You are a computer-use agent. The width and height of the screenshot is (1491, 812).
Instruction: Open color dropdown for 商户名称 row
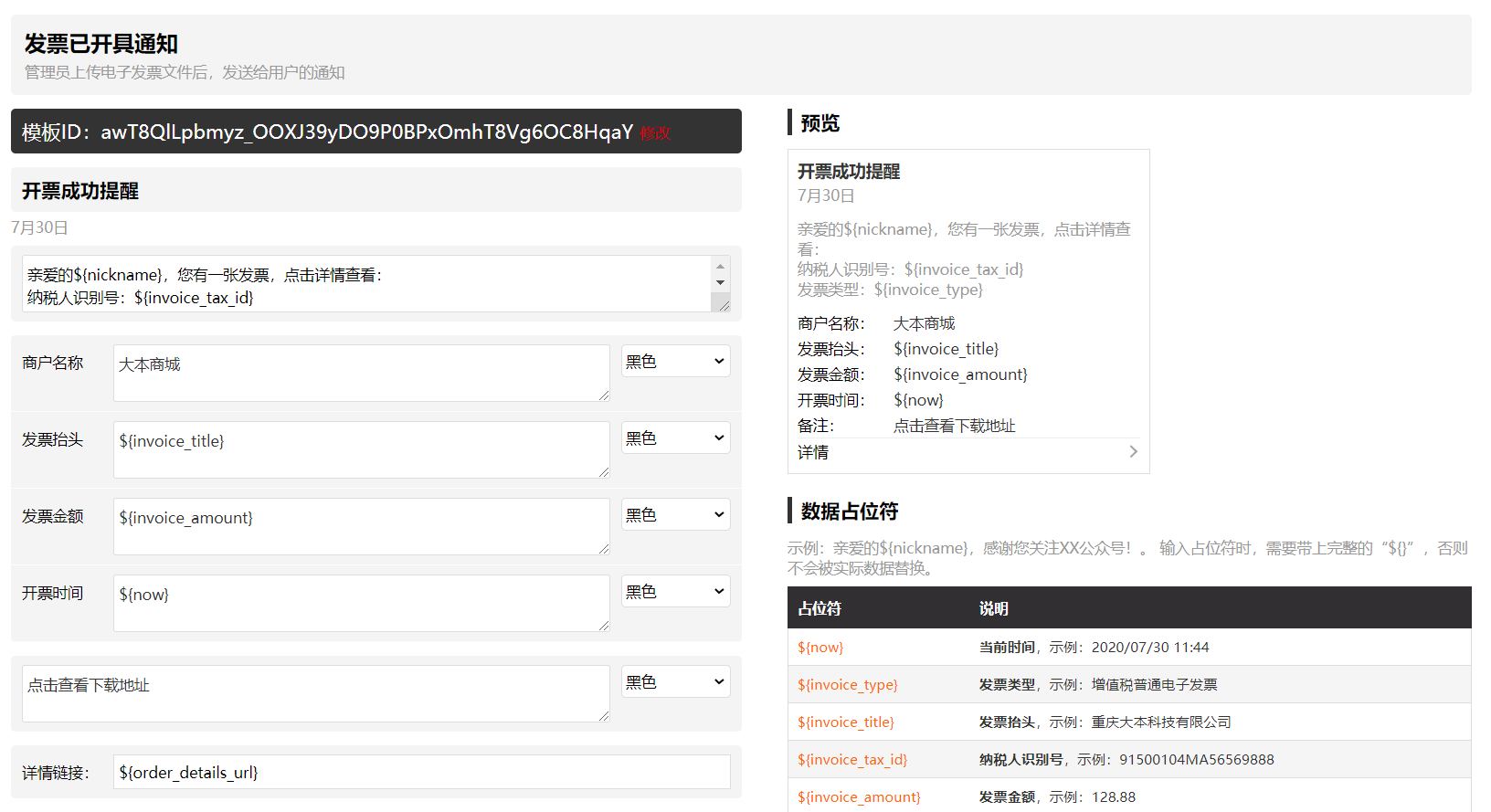click(675, 362)
